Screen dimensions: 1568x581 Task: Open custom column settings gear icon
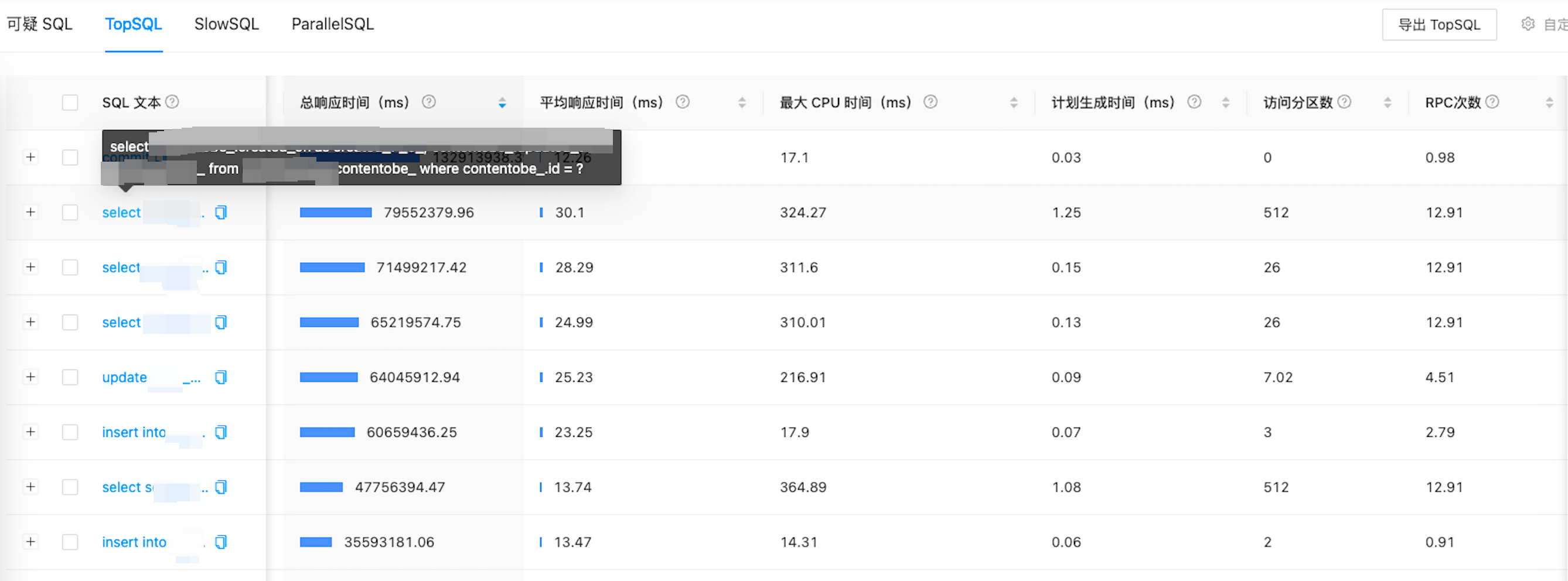point(1528,25)
